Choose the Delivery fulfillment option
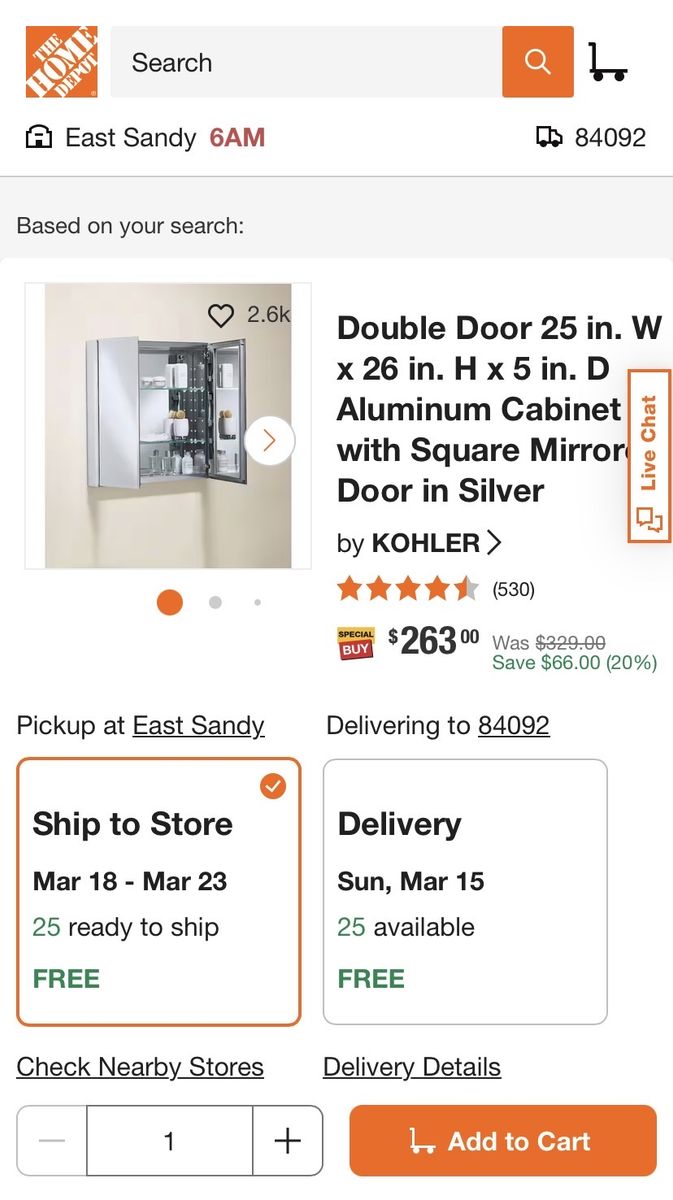Image resolution: width=673 pixels, height=1200 pixels. click(x=465, y=891)
